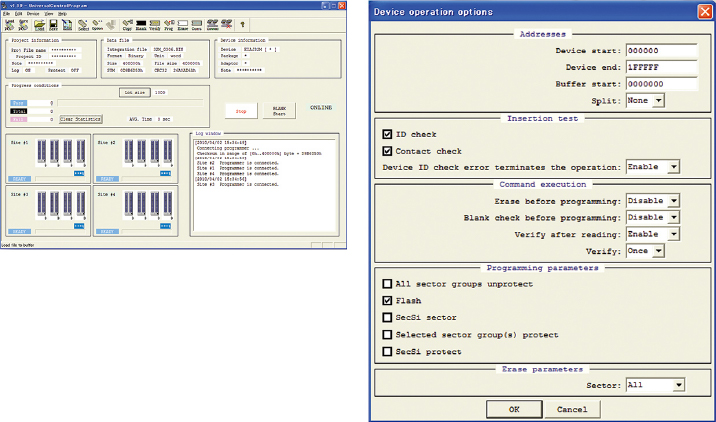Open the Edit menu

[19, 14]
